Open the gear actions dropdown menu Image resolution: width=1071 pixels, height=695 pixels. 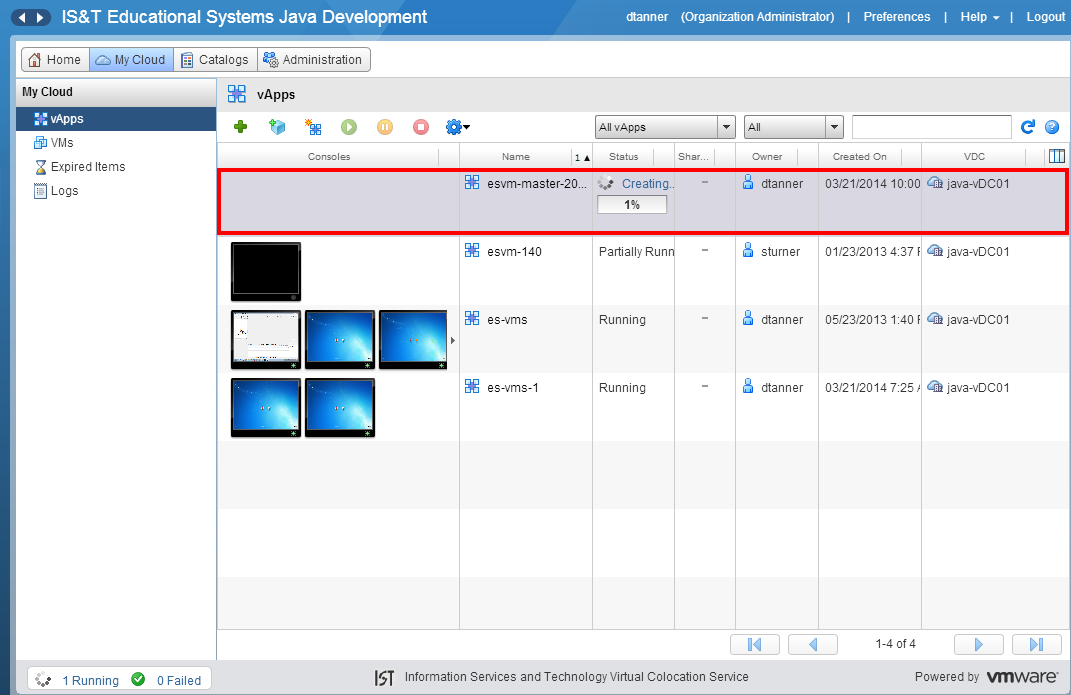click(458, 127)
